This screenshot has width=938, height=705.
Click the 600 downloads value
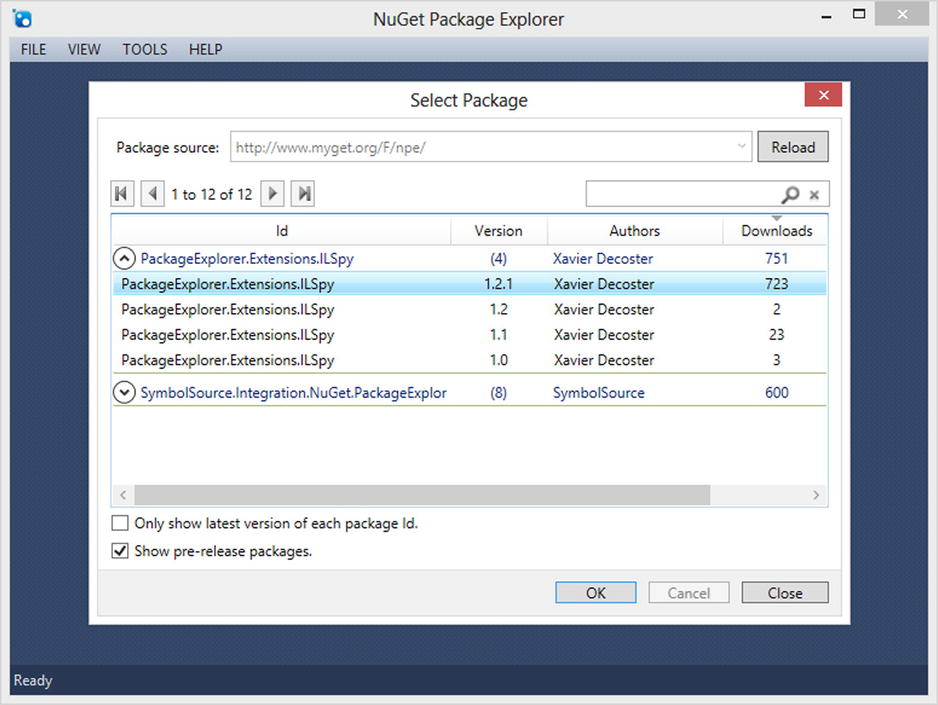pyautogui.click(x=776, y=393)
